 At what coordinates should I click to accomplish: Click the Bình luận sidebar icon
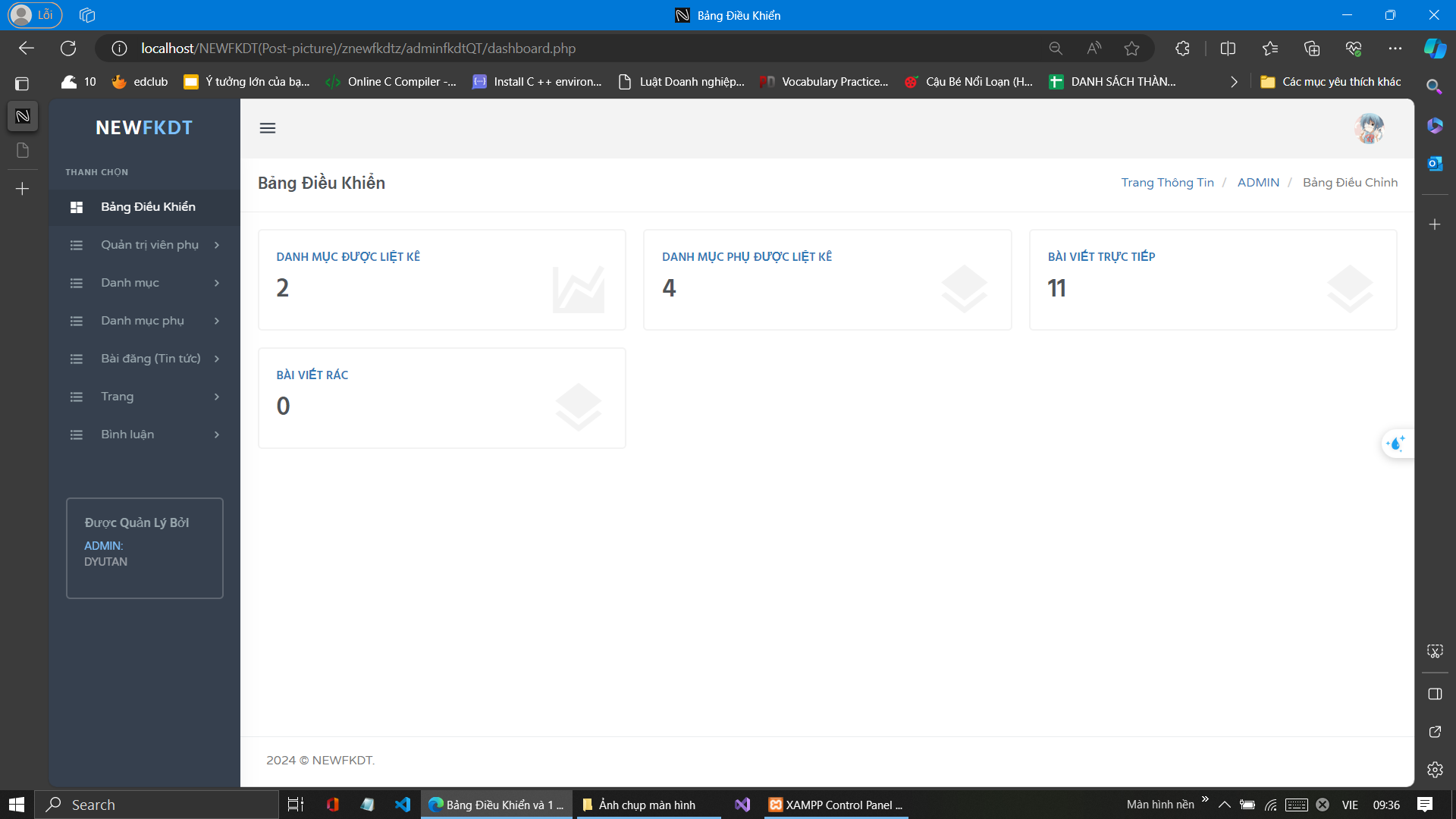pos(77,434)
